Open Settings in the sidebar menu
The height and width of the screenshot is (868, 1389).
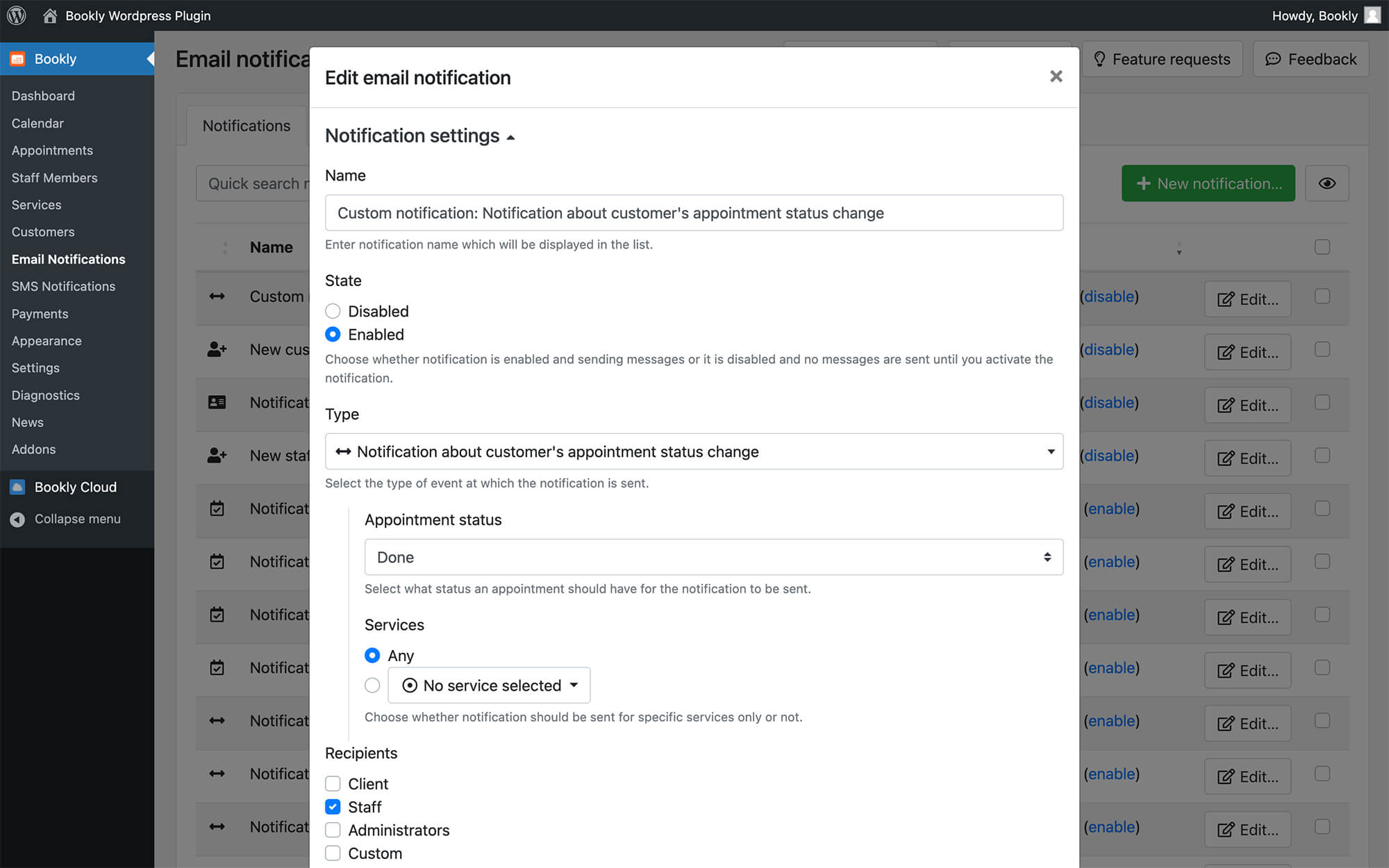[35, 368]
